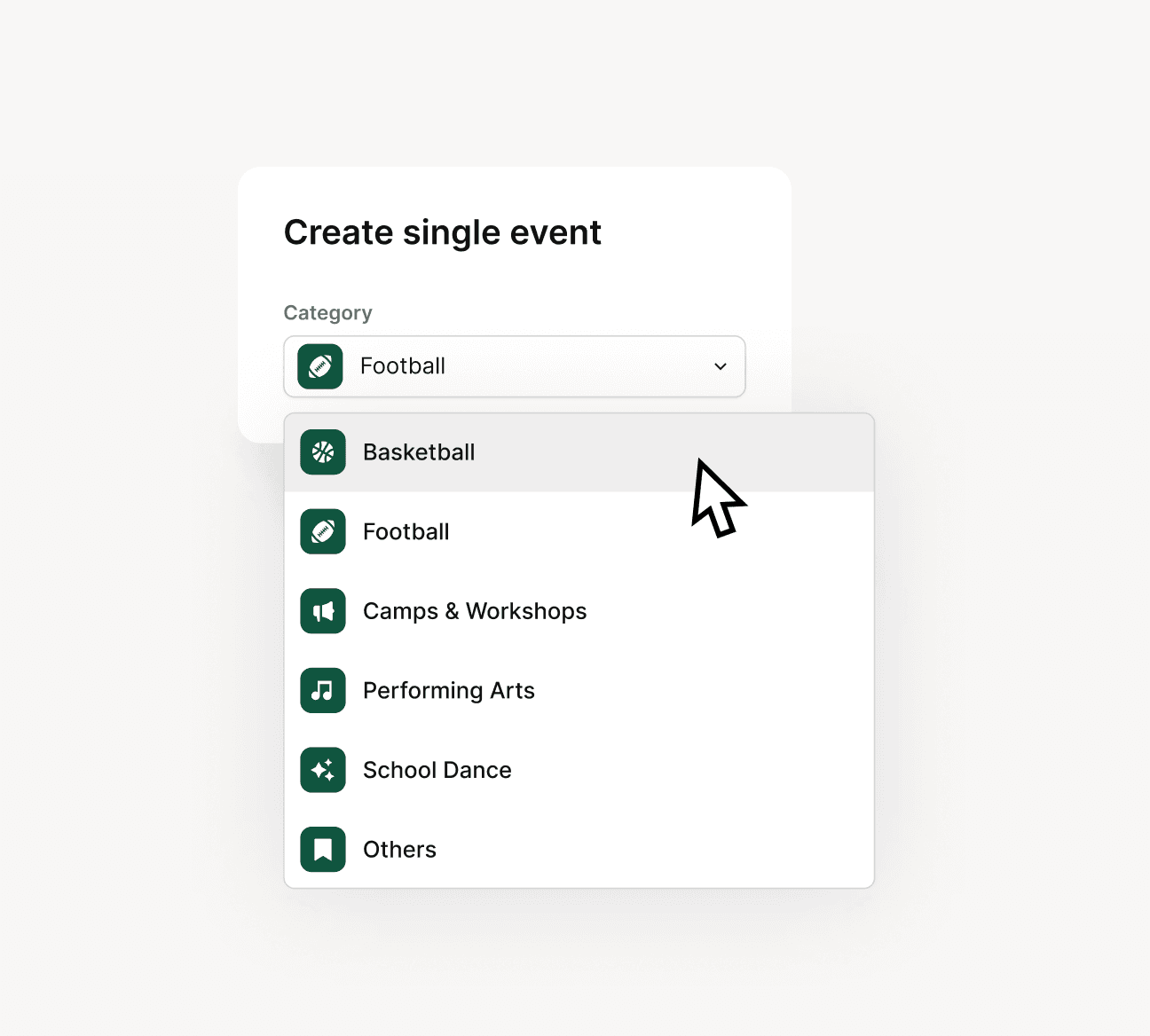Open the Category combo box showing Football
Image resolution: width=1150 pixels, height=1036 pixels.
point(515,366)
